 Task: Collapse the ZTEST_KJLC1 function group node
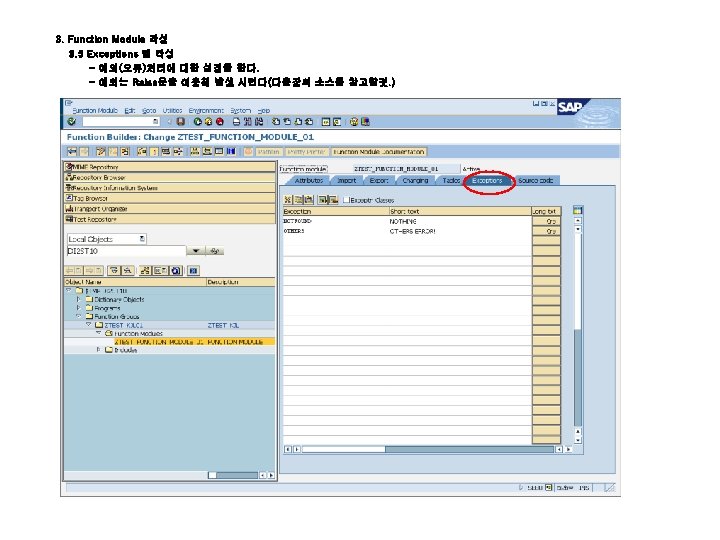89,325
